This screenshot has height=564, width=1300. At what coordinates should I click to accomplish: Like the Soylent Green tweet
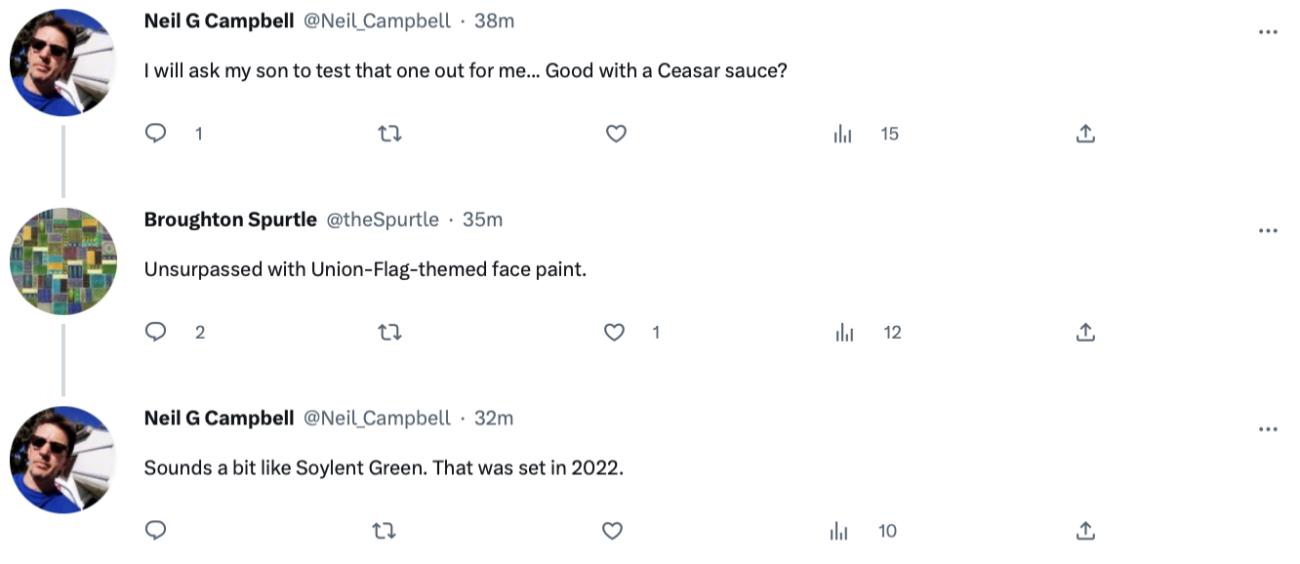[612, 530]
